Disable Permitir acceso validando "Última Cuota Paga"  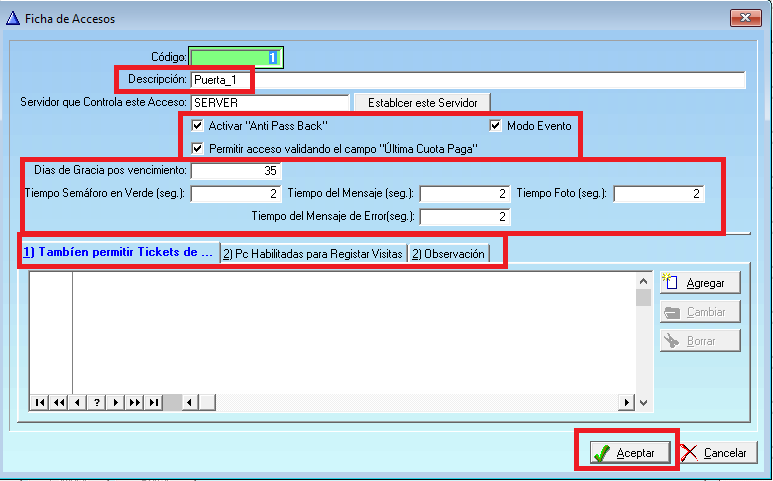tap(198, 148)
